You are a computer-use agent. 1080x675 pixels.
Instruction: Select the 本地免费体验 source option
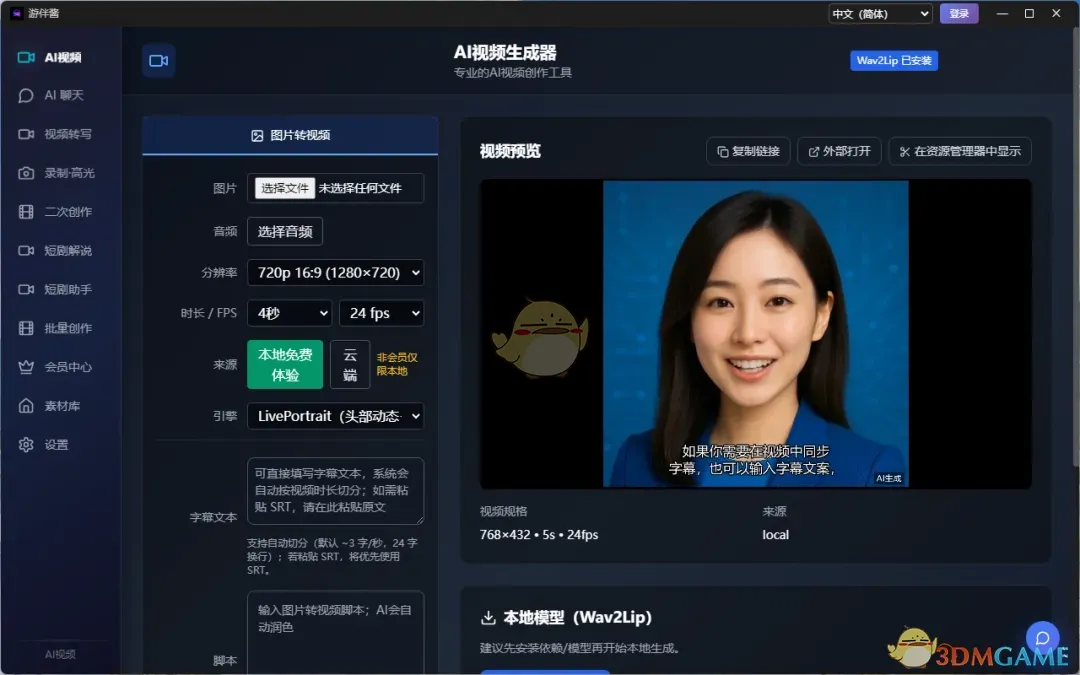pos(283,364)
